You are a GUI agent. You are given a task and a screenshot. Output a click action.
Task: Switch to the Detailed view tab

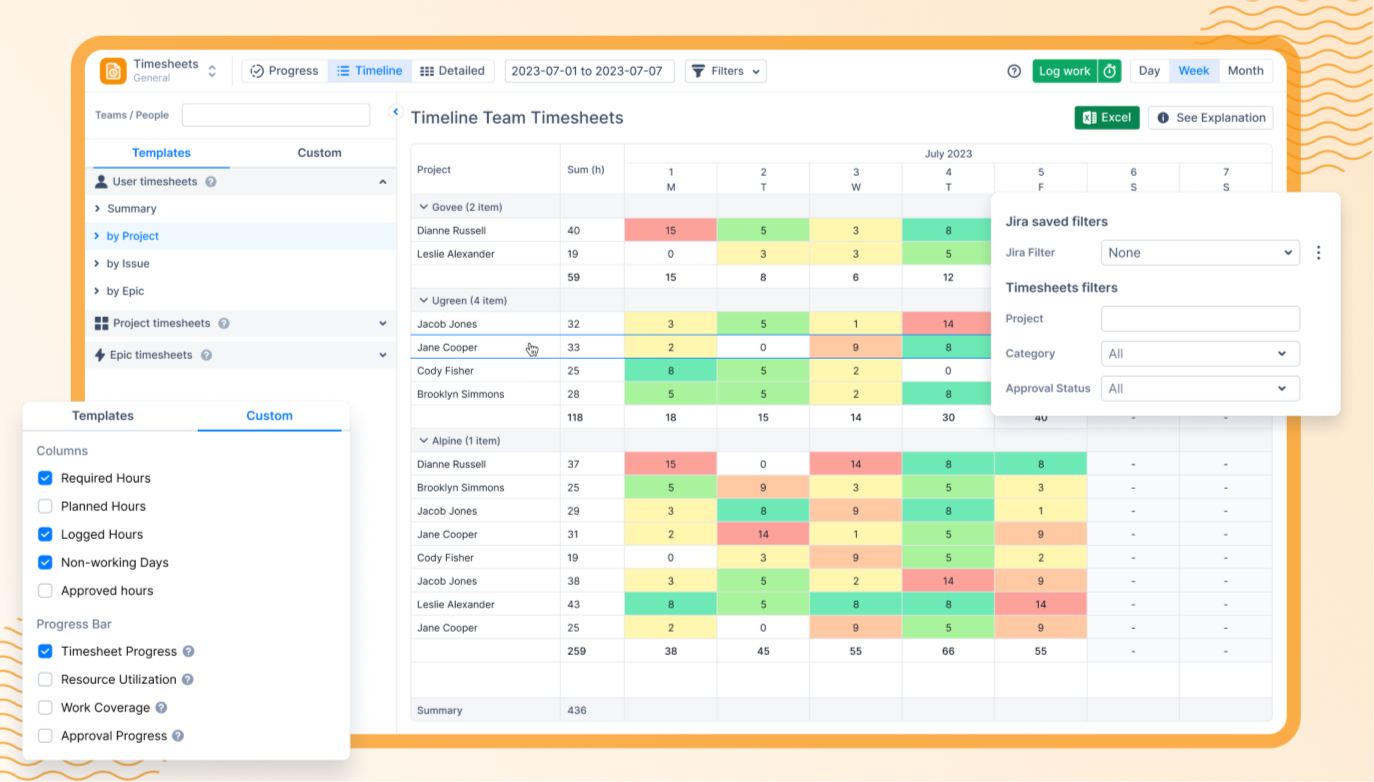click(452, 71)
